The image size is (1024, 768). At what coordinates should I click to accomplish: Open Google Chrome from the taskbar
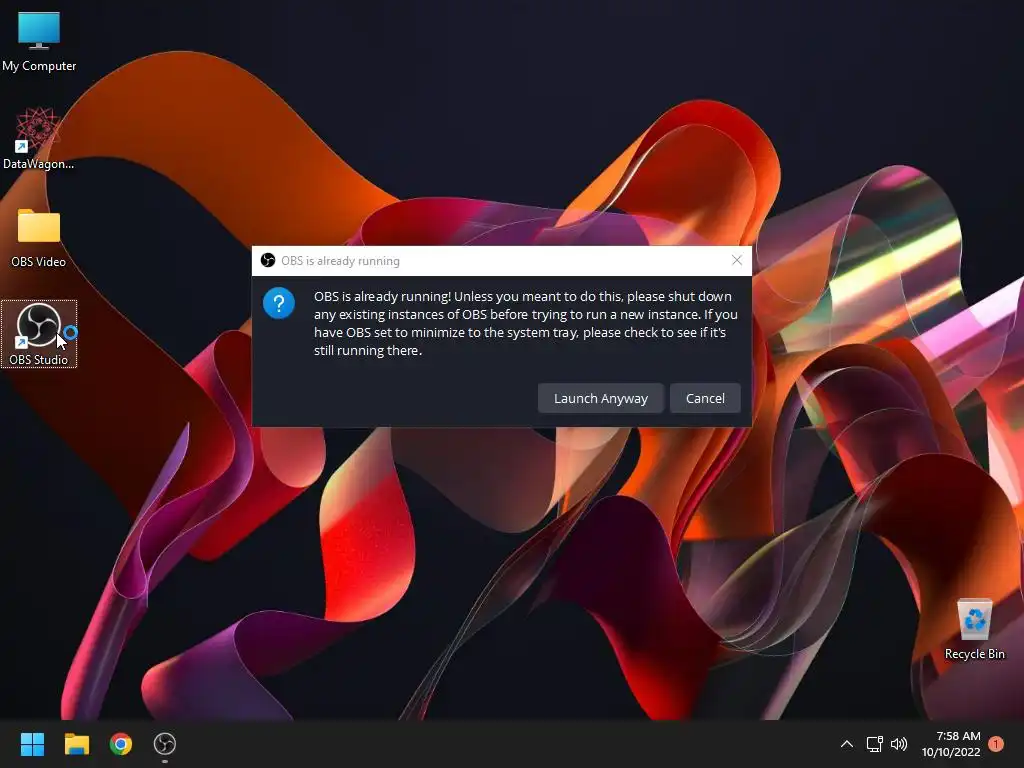tap(121, 744)
